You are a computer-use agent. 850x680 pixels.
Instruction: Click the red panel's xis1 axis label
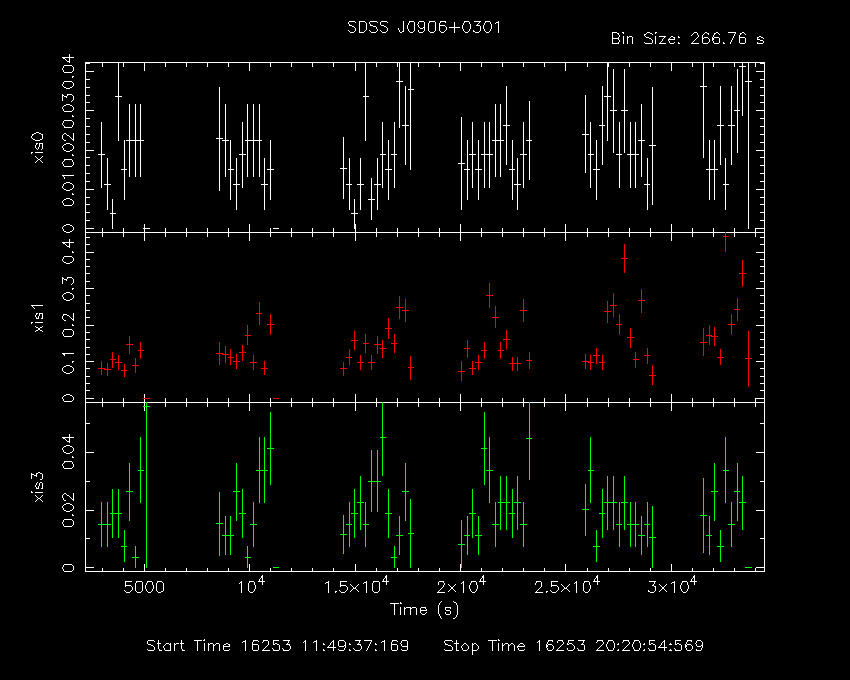[39, 318]
